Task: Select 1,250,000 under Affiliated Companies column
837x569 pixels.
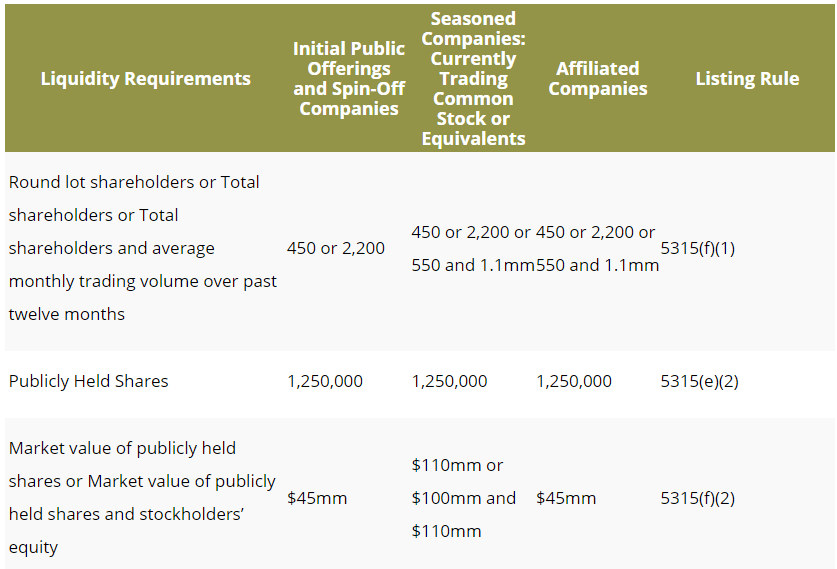Action: click(574, 381)
